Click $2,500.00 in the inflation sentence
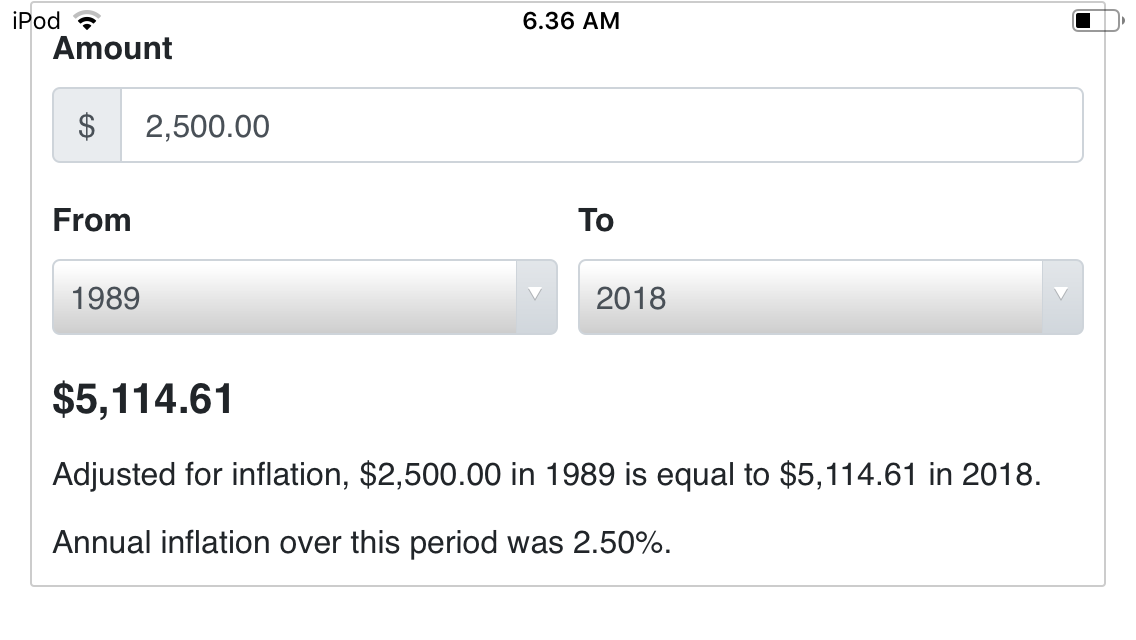This screenshot has height=640, width=1136. 430,475
